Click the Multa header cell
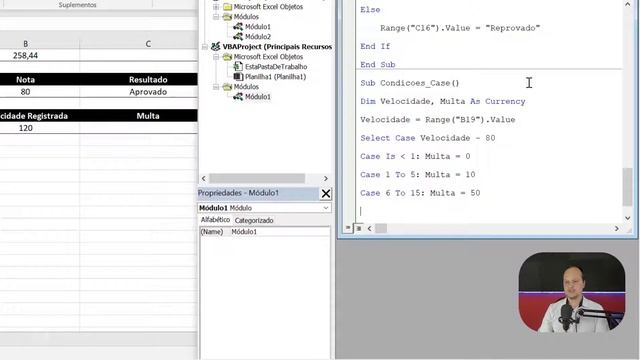 (x=148, y=116)
